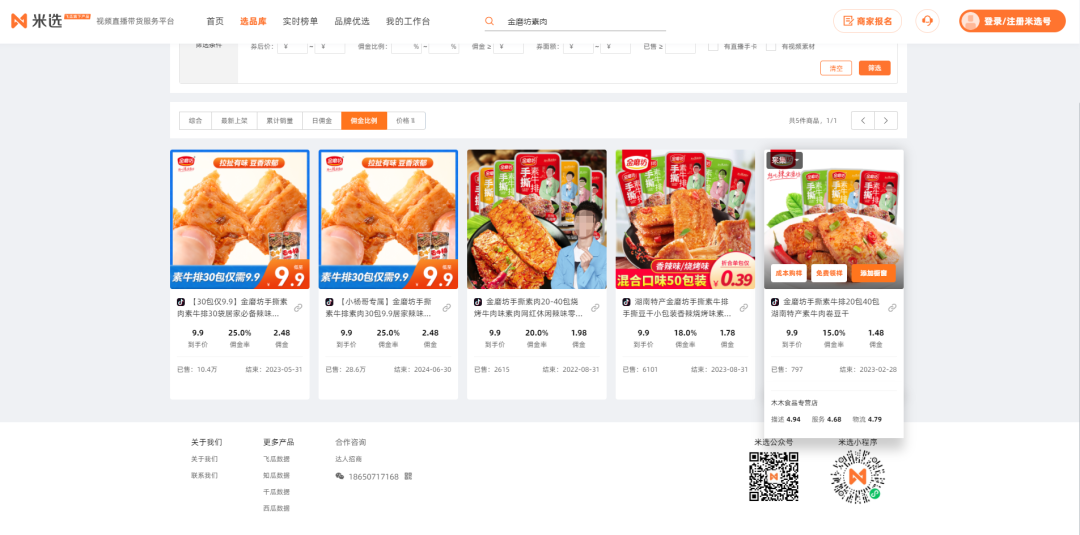
Task: Click 成本购样 button on last product
Action: pyautogui.click(x=789, y=273)
